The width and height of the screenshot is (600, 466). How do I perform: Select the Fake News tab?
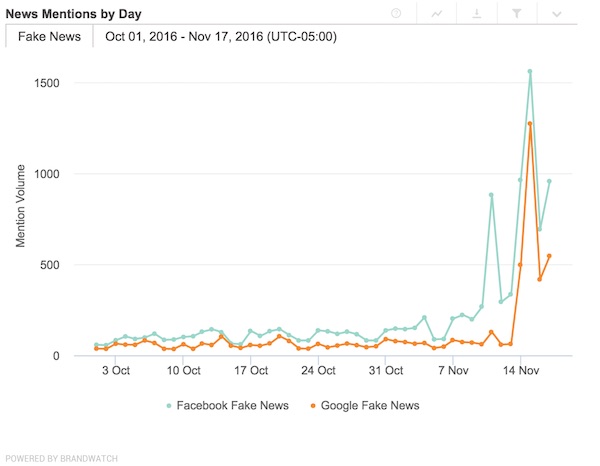pyautogui.click(x=50, y=36)
